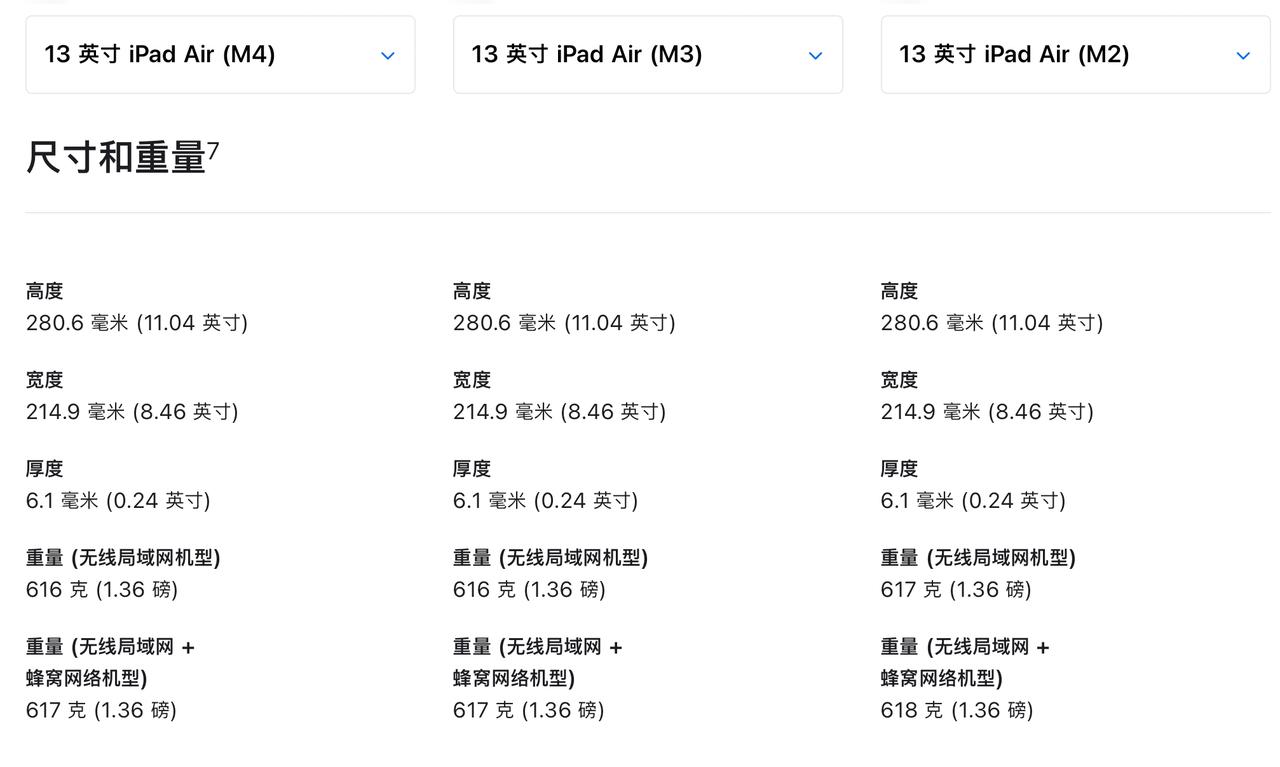
Task: Open footnote 7 beside 尺寸和重量 heading
Action: point(213,151)
